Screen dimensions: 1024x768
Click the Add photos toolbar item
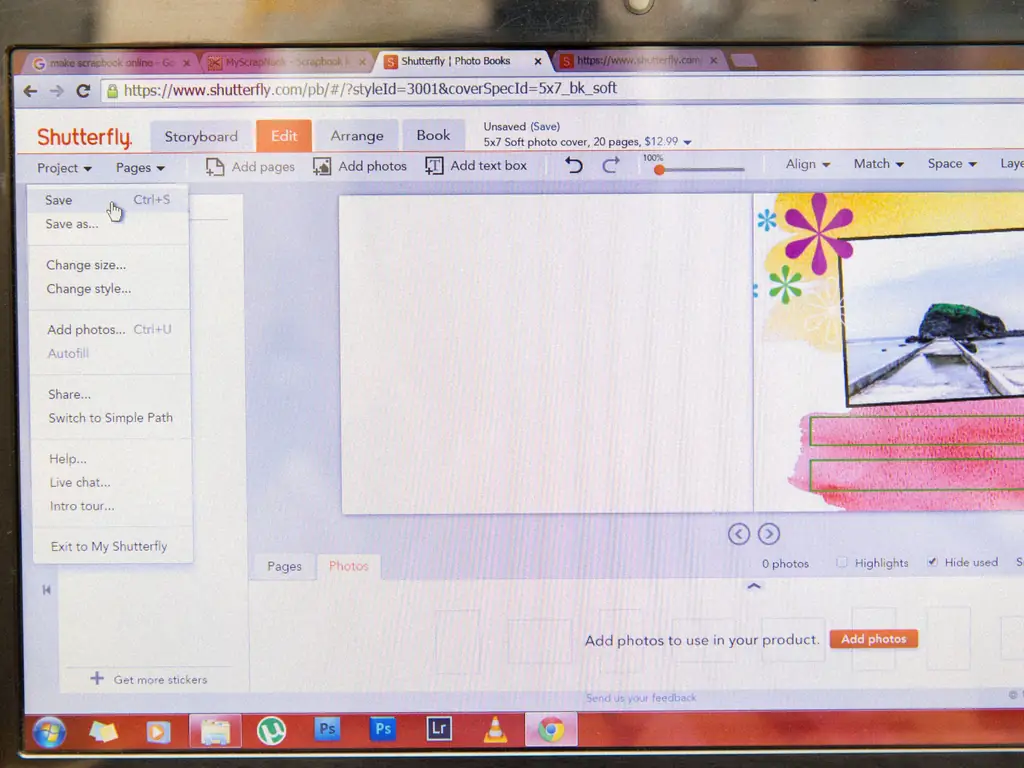click(360, 167)
